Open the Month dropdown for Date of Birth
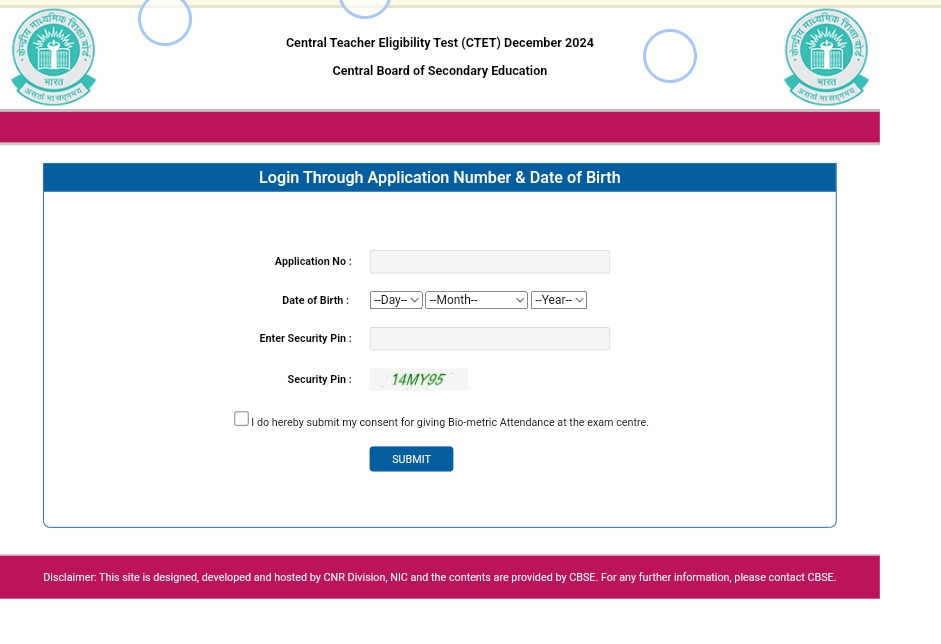The height and width of the screenshot is (644, 941). (x=477, y=300)
